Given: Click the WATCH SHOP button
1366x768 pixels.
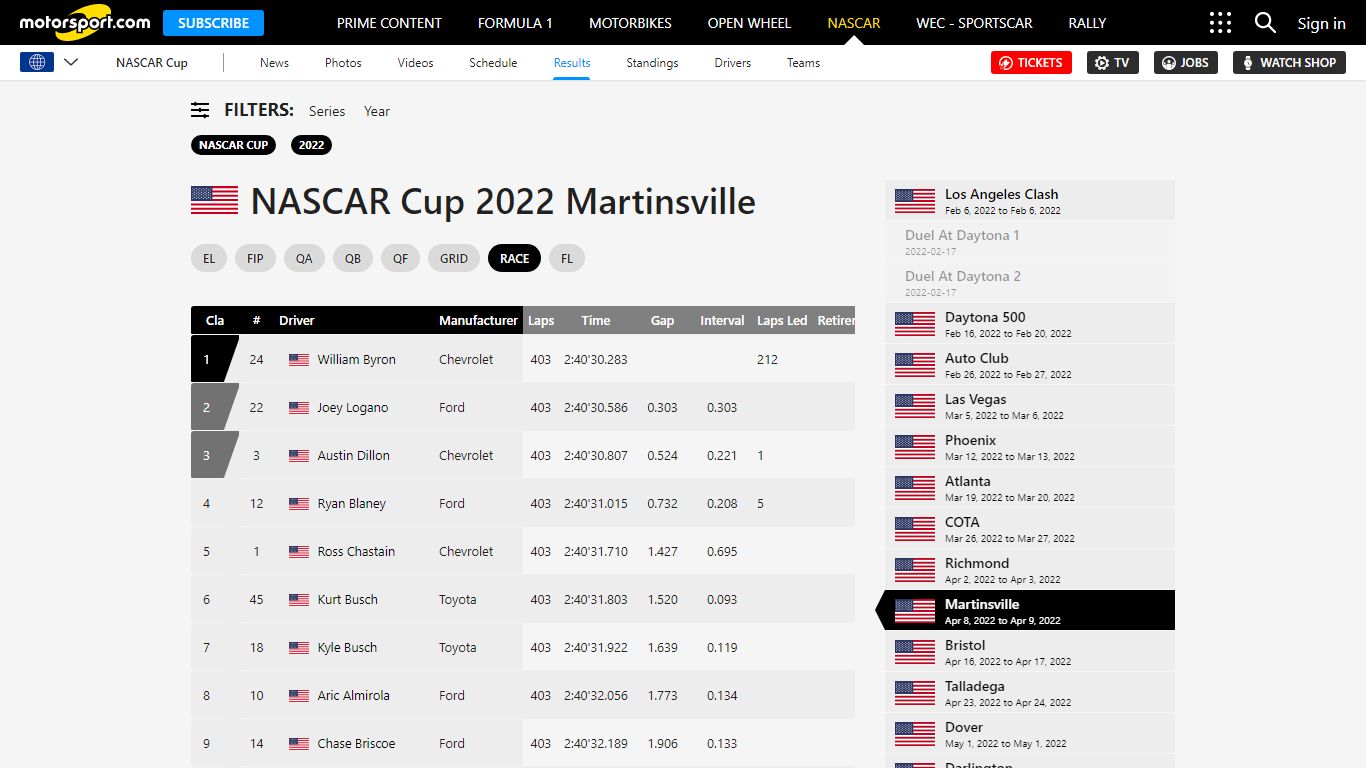Looking at the screenshot, I should (x=1289, y=62).
